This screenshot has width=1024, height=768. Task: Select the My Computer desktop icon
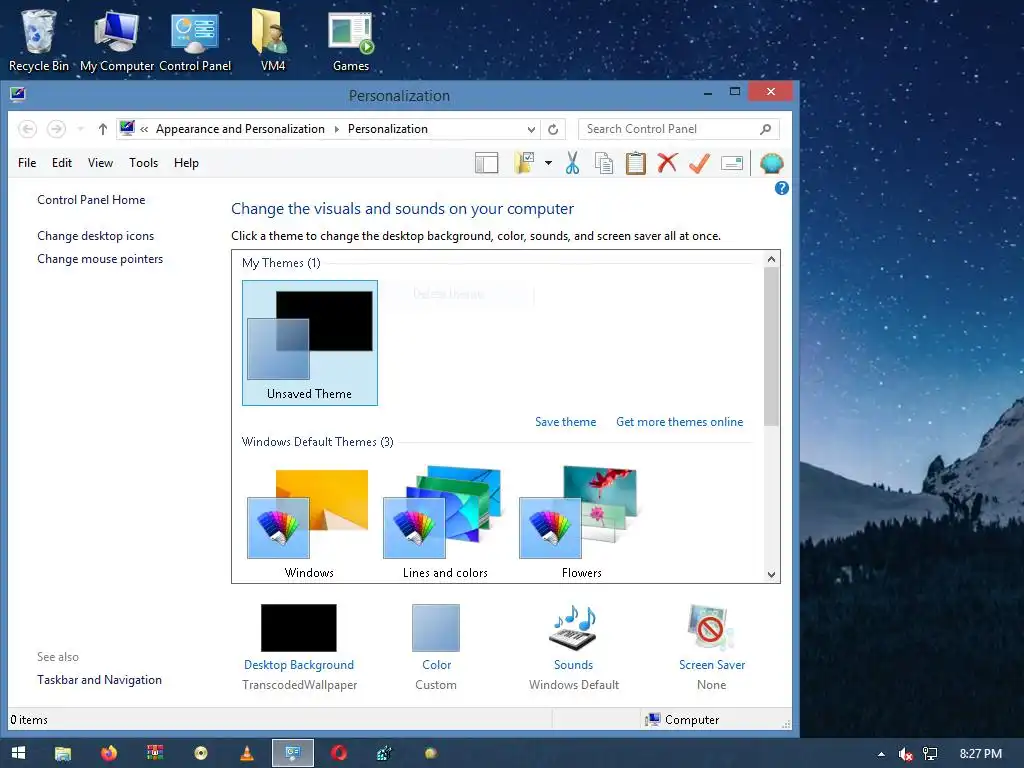[117, 39]
